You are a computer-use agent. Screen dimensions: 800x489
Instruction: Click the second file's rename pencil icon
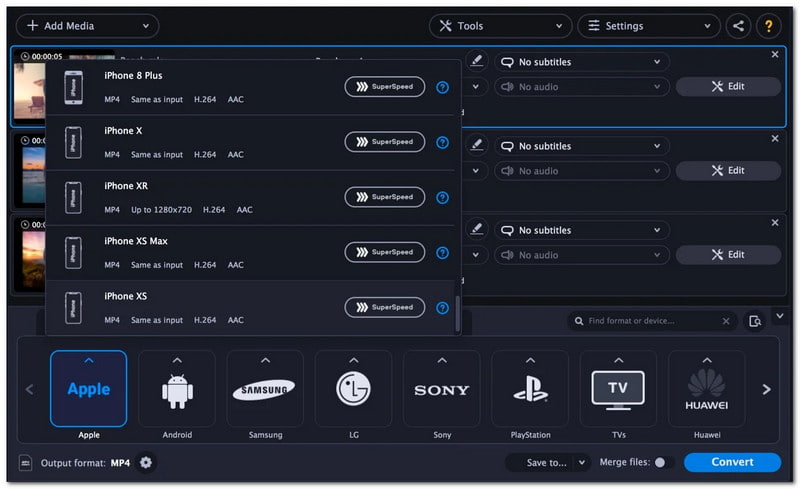tap(477, 145)
